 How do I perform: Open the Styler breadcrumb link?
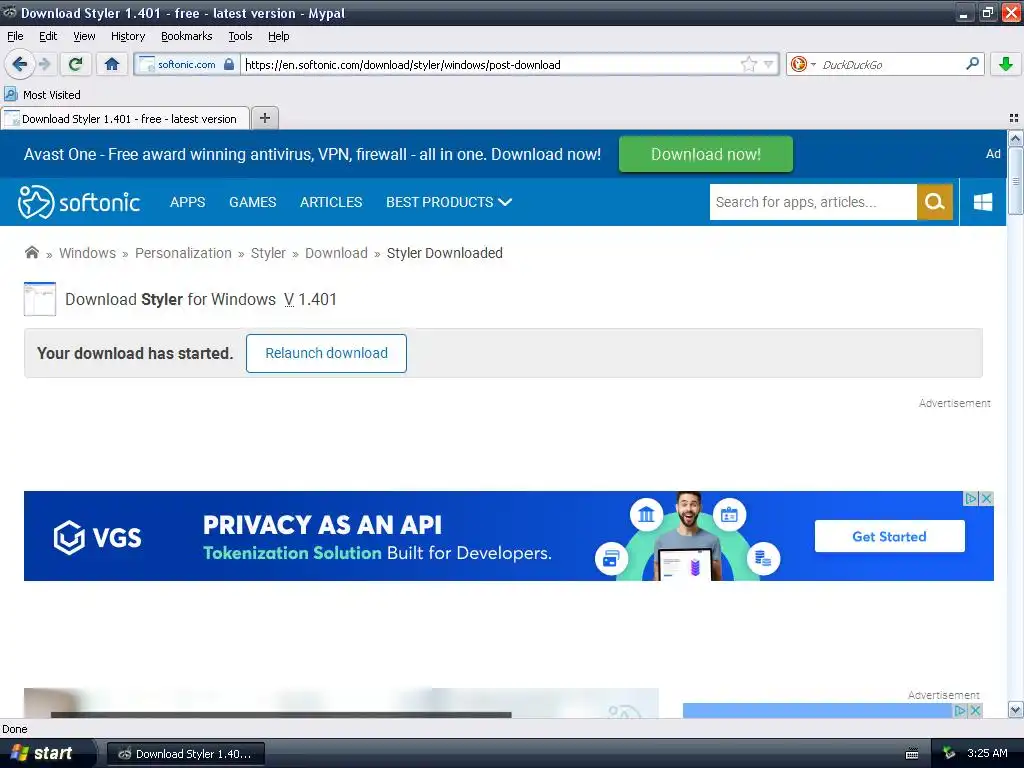click(268, 253)
